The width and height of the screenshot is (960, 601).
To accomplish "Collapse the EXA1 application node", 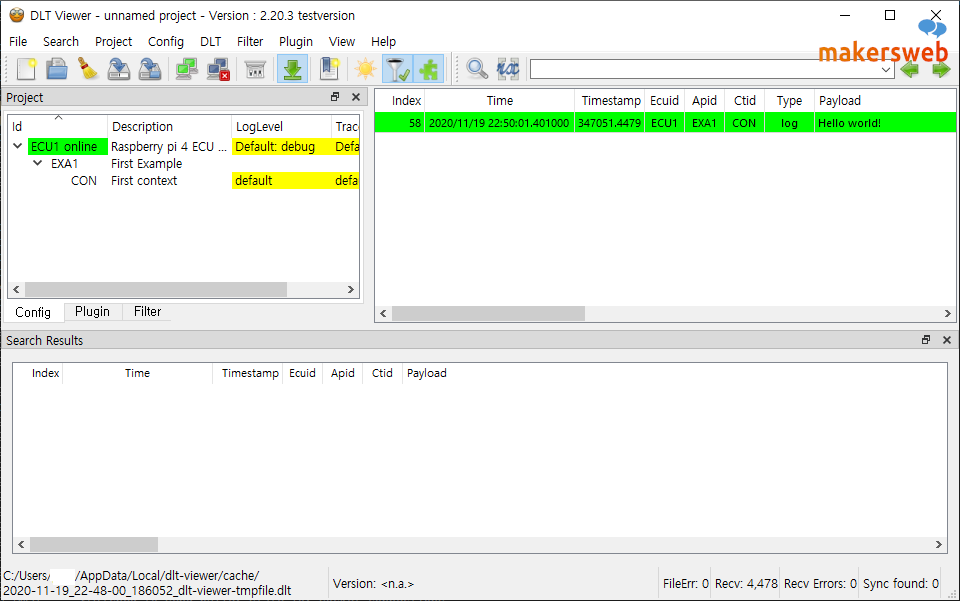I will (36, 163).
